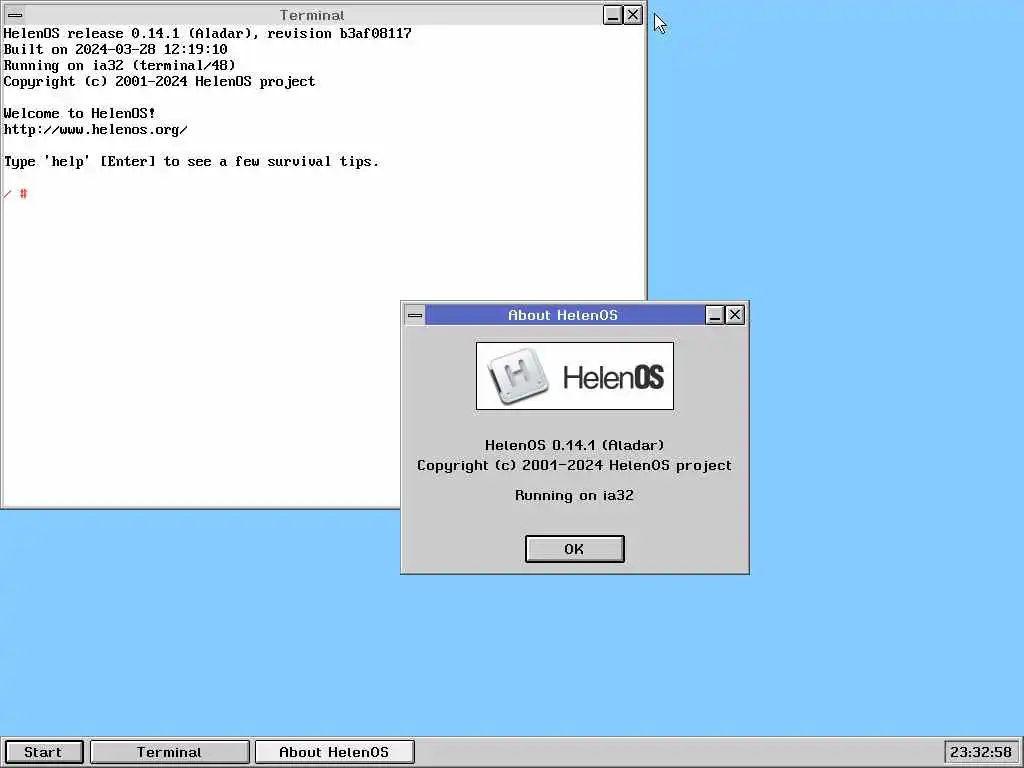
Task: Click 'Built on 2024-03-28 12:19:10' line in Terminal
Action: tap(116, 49)
